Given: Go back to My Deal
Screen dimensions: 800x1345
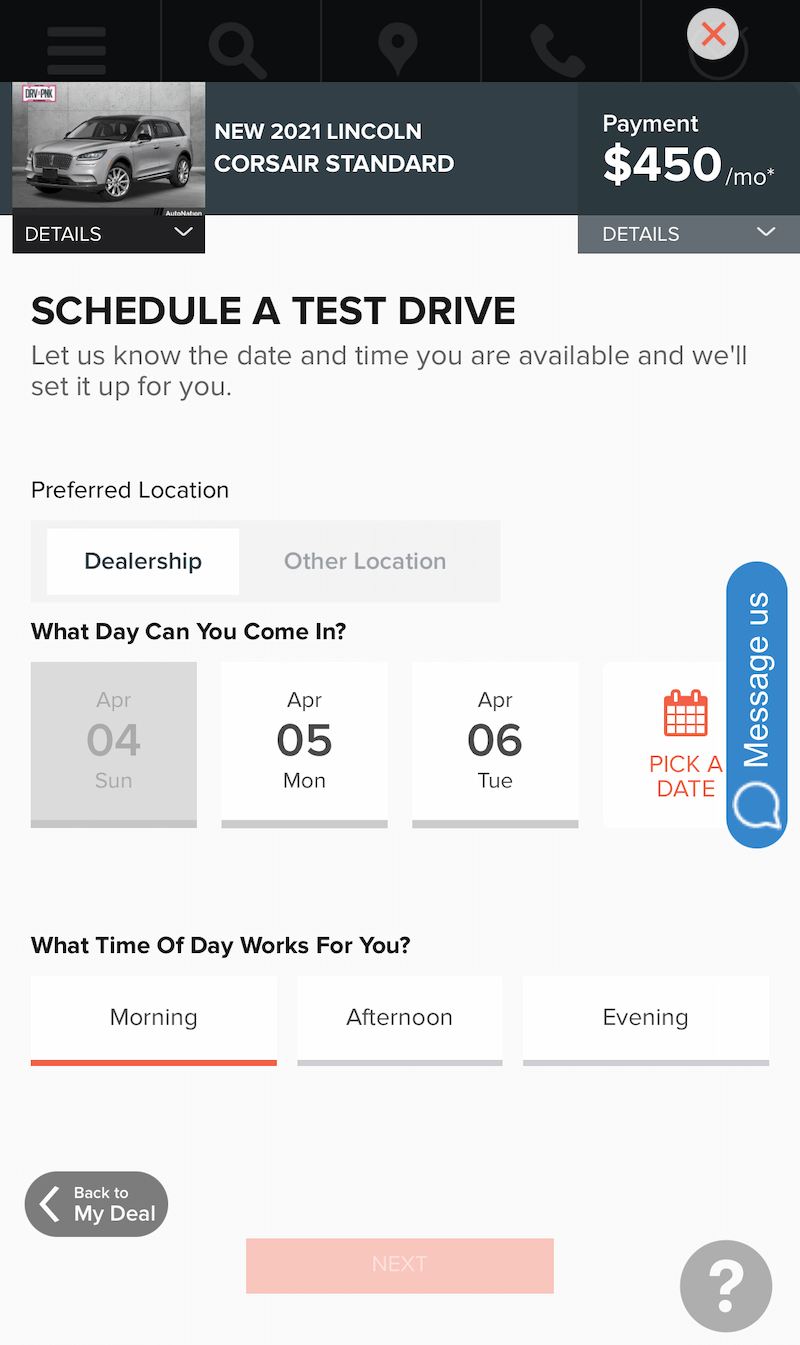Looking at the screenshot, I should [97, 1204].
